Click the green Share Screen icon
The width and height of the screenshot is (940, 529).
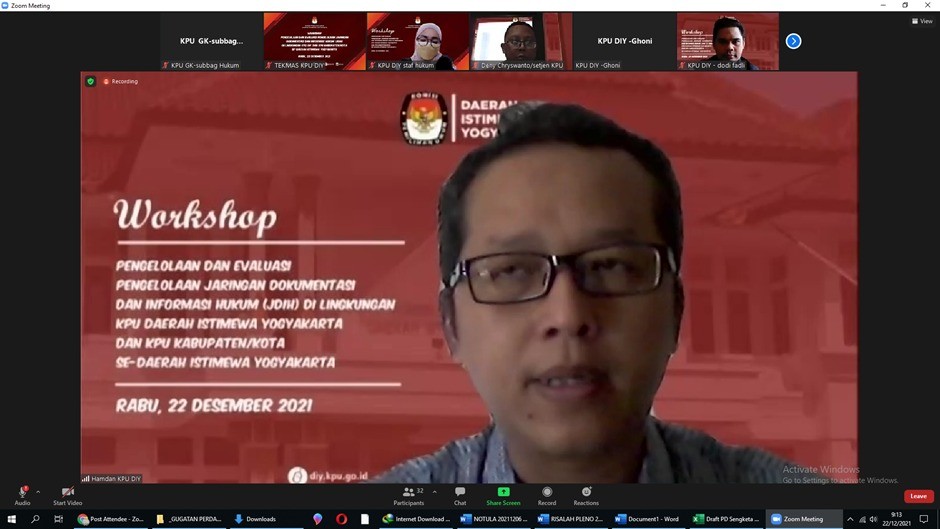point(503,492)
